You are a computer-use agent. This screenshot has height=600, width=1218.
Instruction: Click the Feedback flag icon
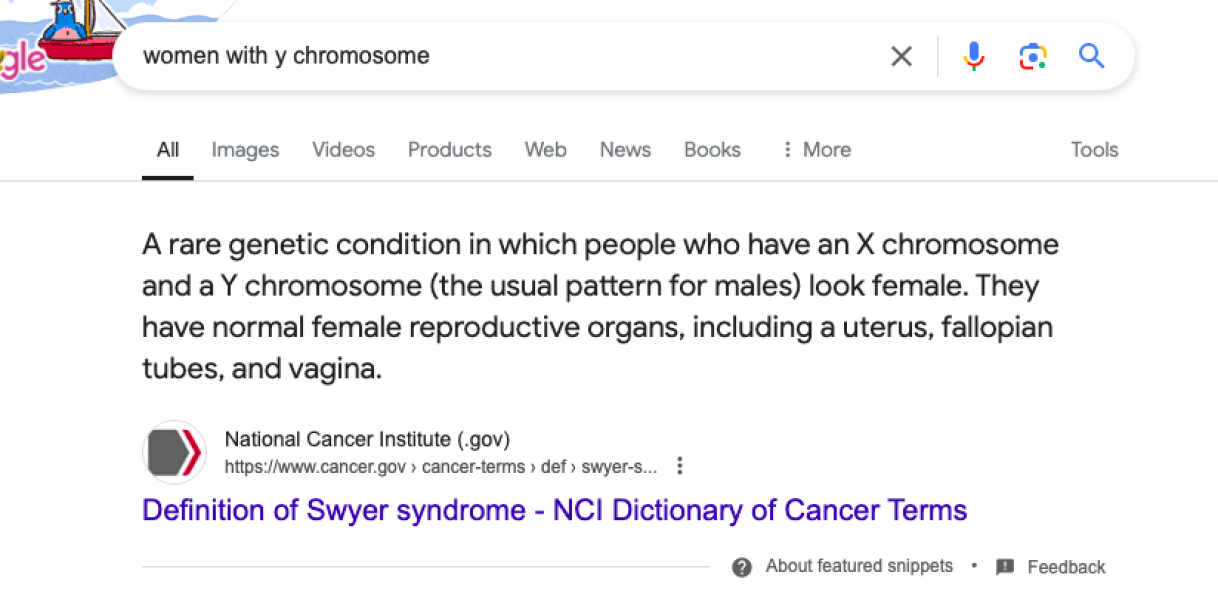click(x=1003, y=566)
